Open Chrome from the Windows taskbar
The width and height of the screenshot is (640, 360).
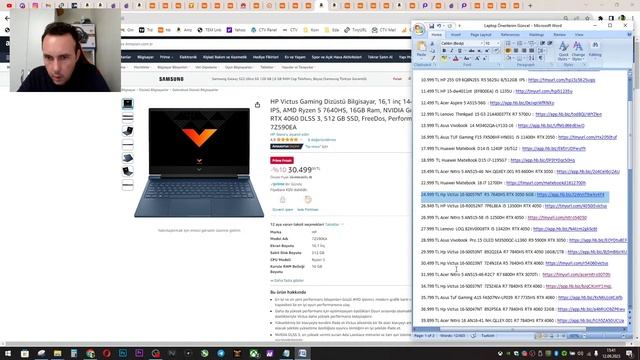click(90, 353)
